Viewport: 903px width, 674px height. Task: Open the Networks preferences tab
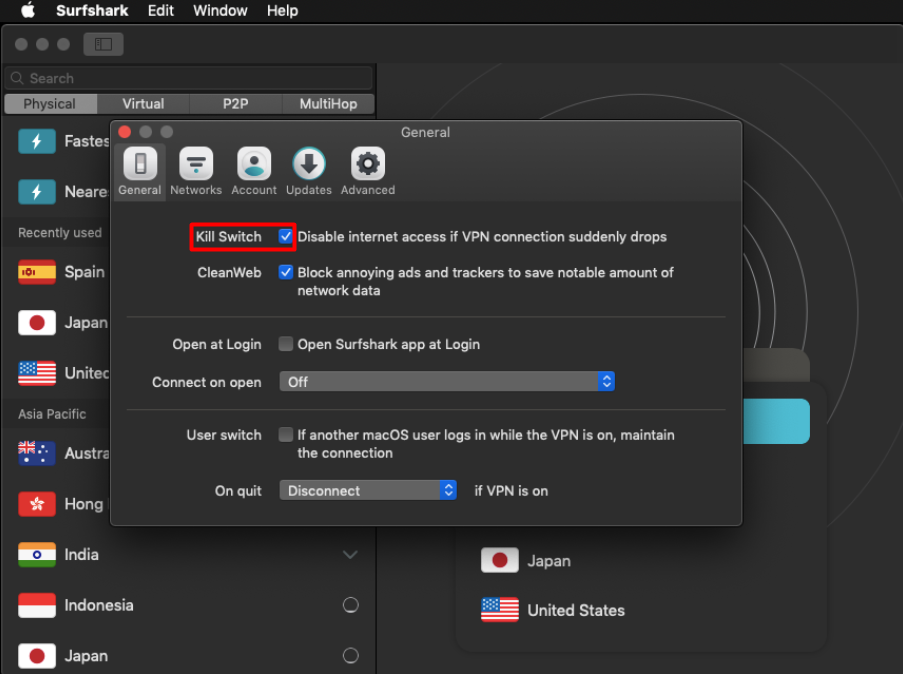click(x=196, y=171)
